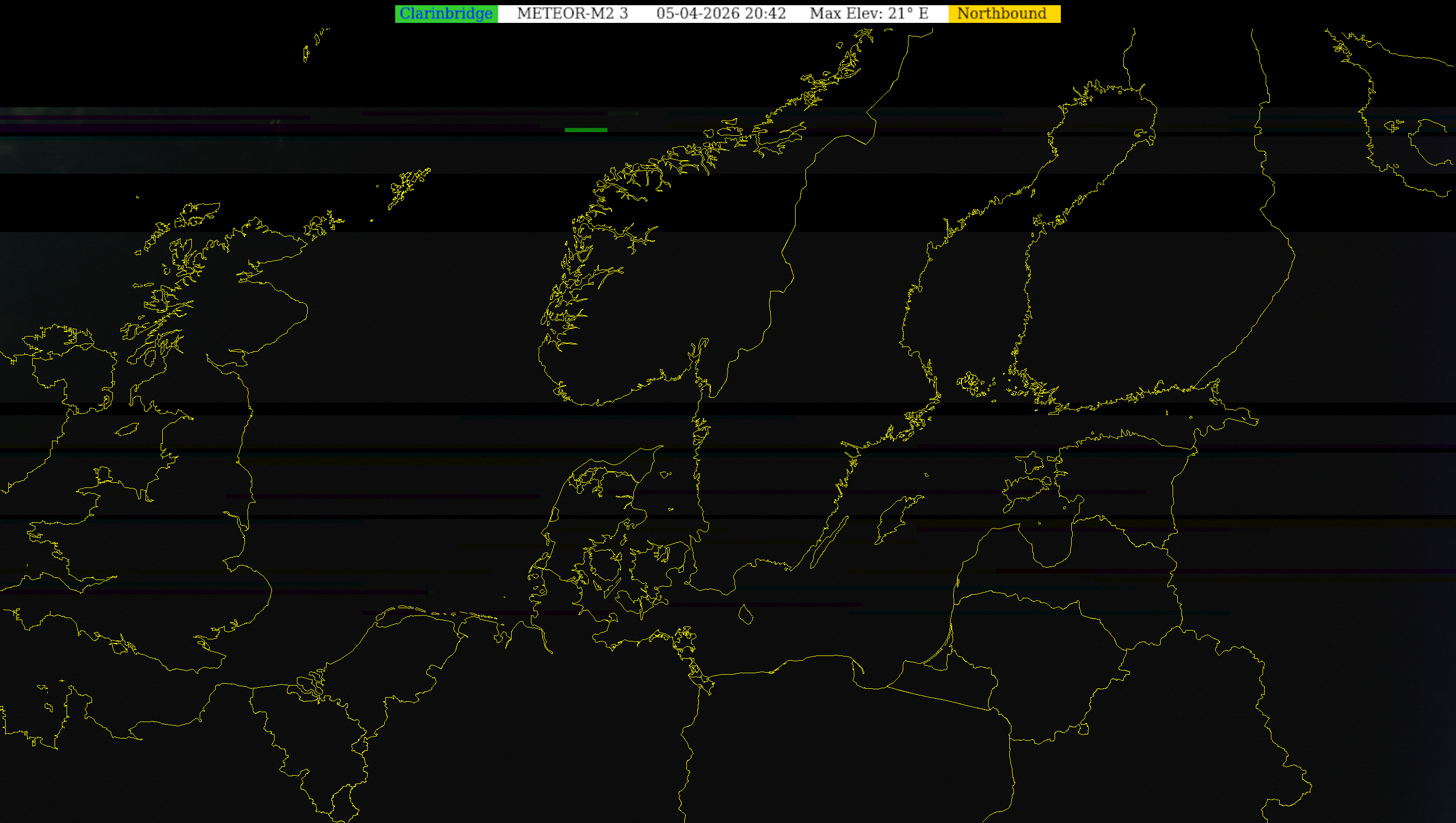Click the METEOR-M2 3 satellite name

pos(572,14)
